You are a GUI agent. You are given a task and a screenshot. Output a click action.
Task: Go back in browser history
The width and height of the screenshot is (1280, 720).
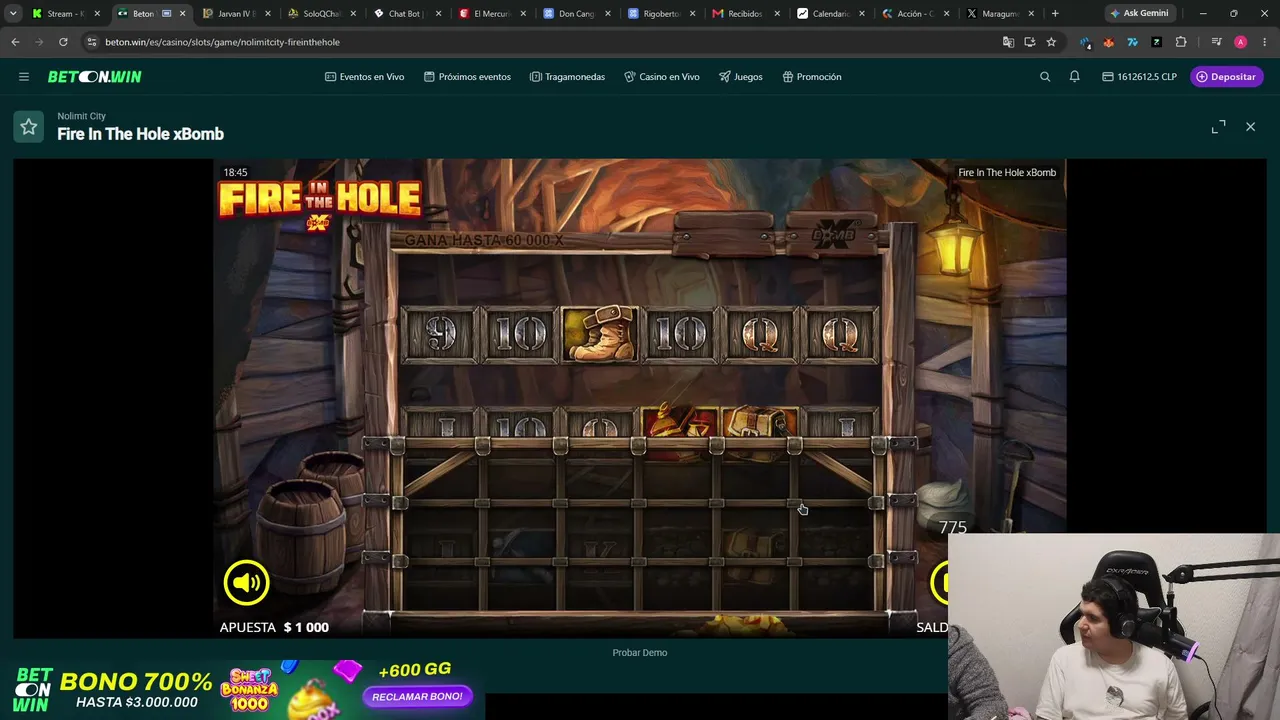pyautogui.click(x=15, y=42)
